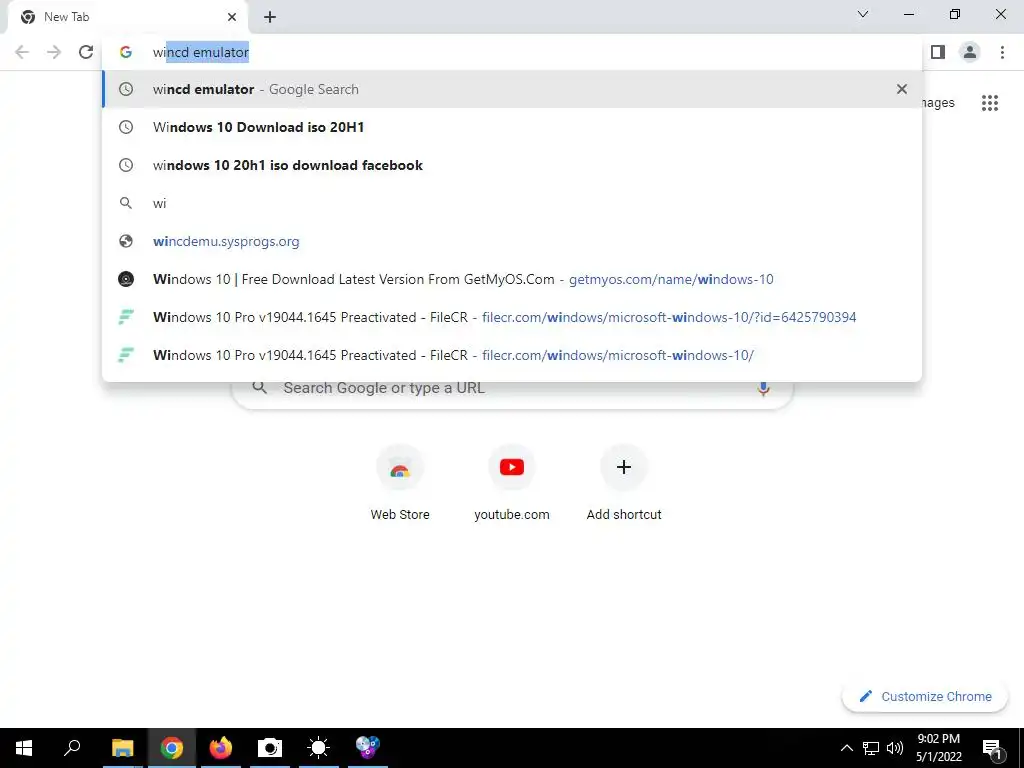Open the Windows Start menu
Image resolution: width=1024 pixels, height=768 pixels.
[24, 748]
